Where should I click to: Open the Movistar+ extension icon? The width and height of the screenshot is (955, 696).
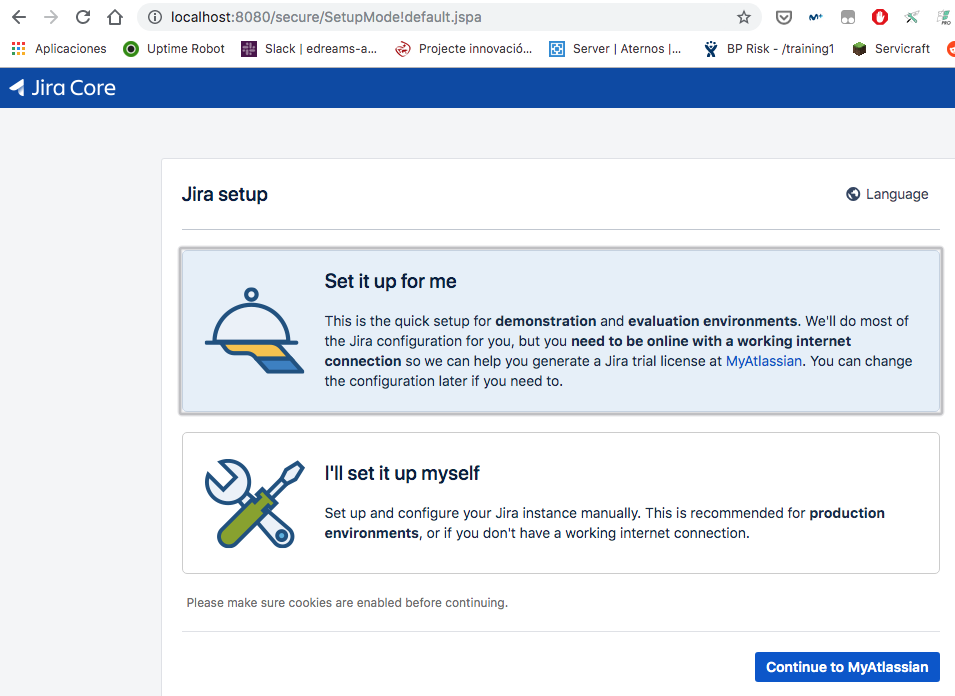814,16
